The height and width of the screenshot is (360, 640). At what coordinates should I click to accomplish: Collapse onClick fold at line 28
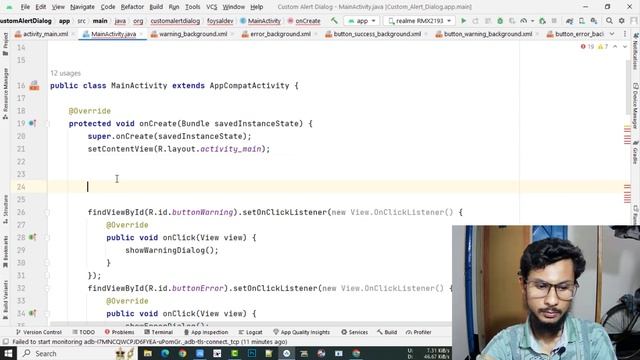tap(47, 237)
